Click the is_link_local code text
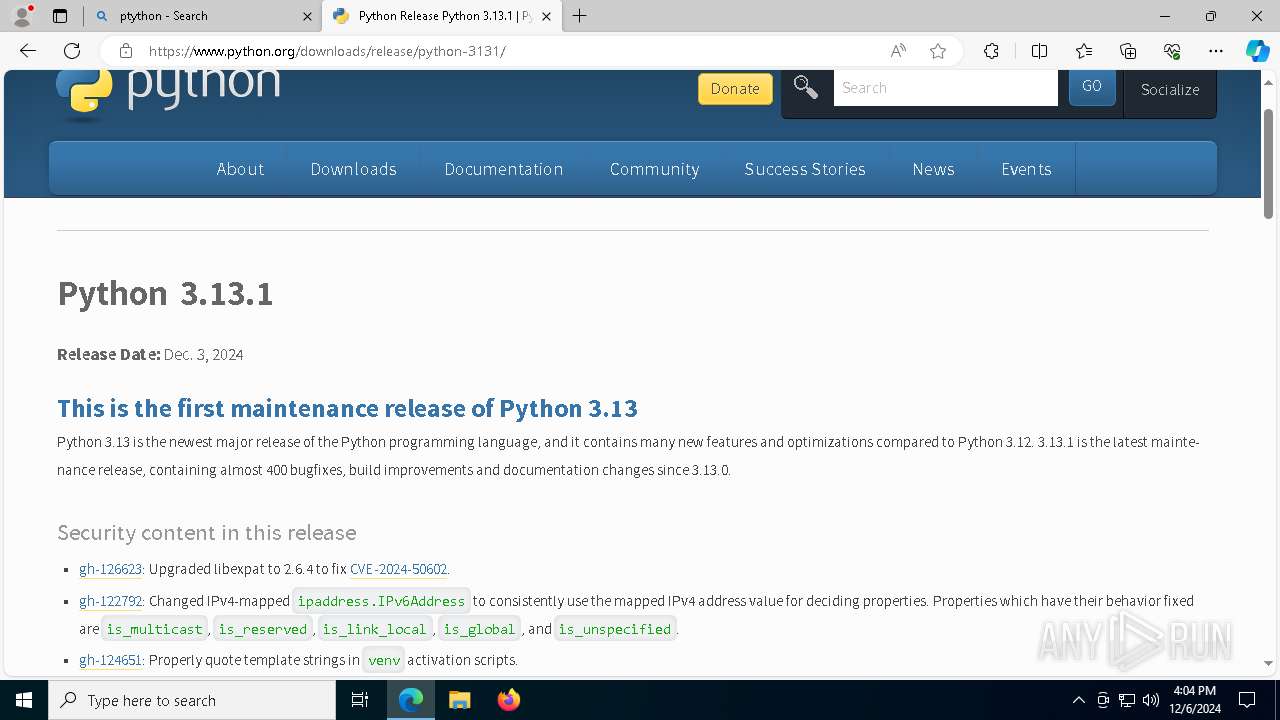The height and width of the screenshot is (720, 1280). [x=374, y=629]
